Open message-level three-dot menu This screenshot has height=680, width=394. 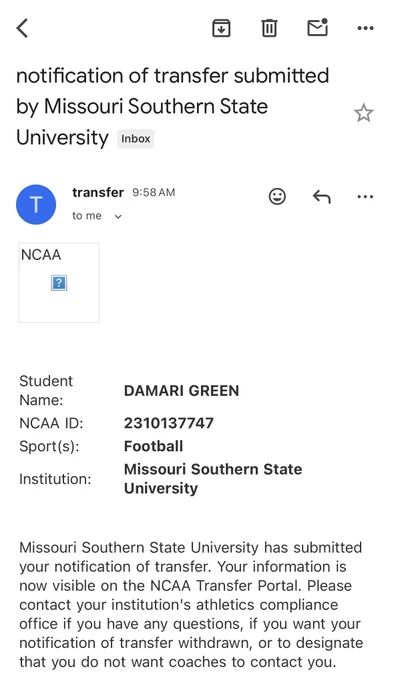pos(365,197)
